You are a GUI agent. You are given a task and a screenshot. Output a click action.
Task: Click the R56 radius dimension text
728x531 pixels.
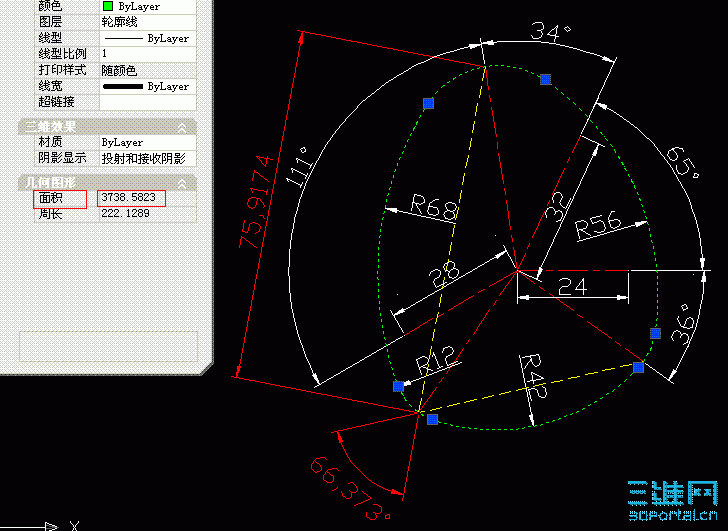click(x=598, y=226)
